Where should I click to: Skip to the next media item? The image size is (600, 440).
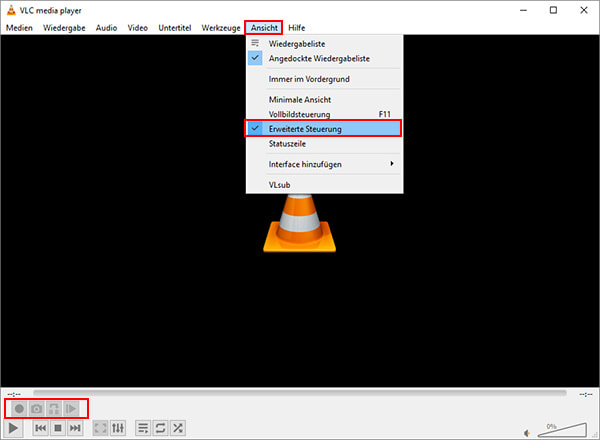point(75,428)
